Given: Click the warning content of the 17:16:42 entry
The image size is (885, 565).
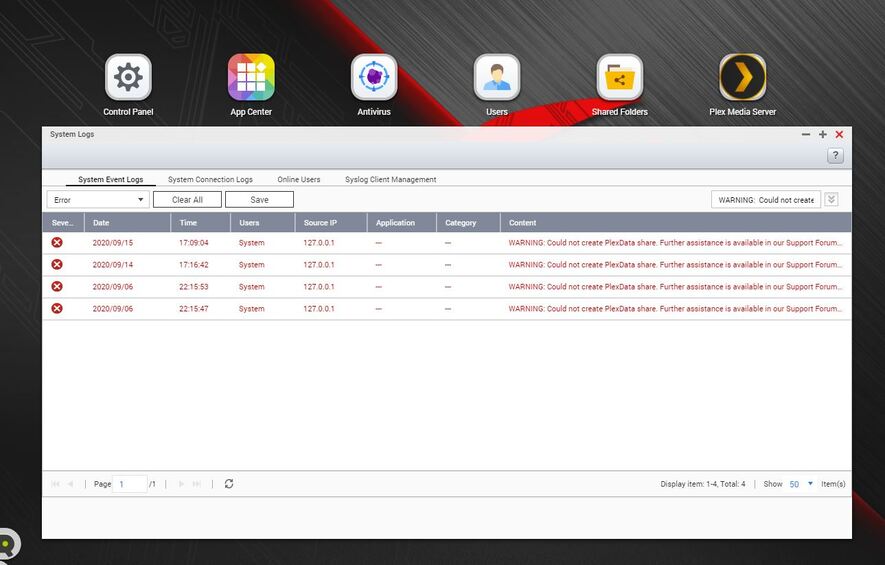Looking at the screenshot, I should (675, 265).
